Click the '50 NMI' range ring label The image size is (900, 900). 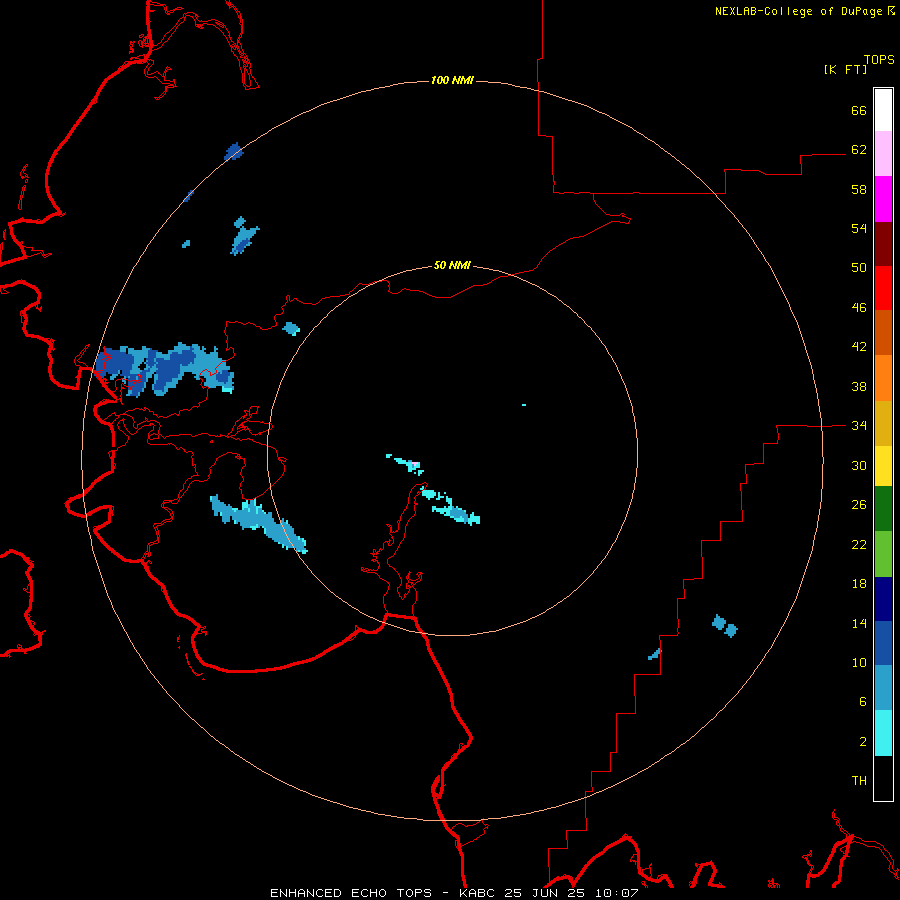point(452,265)
